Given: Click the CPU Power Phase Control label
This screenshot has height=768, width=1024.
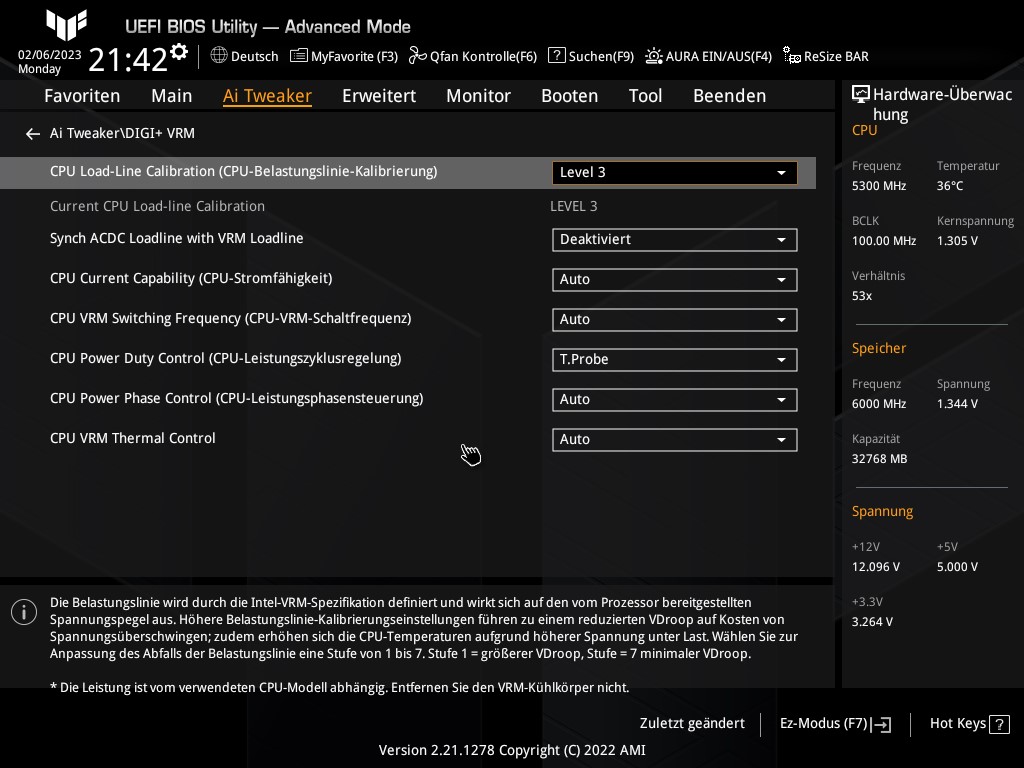Looking at the screenshot, I should click(236, 398).
